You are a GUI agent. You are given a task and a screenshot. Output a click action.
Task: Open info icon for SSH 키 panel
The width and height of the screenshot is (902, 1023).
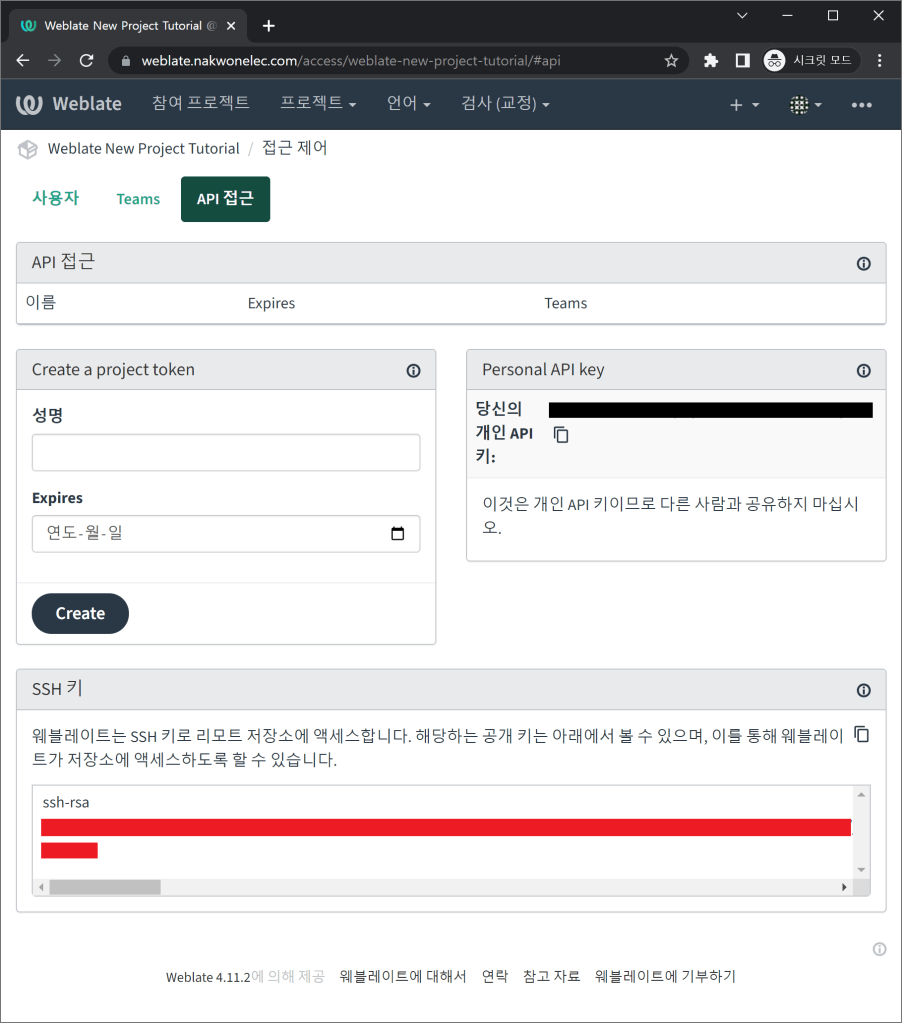863,691
